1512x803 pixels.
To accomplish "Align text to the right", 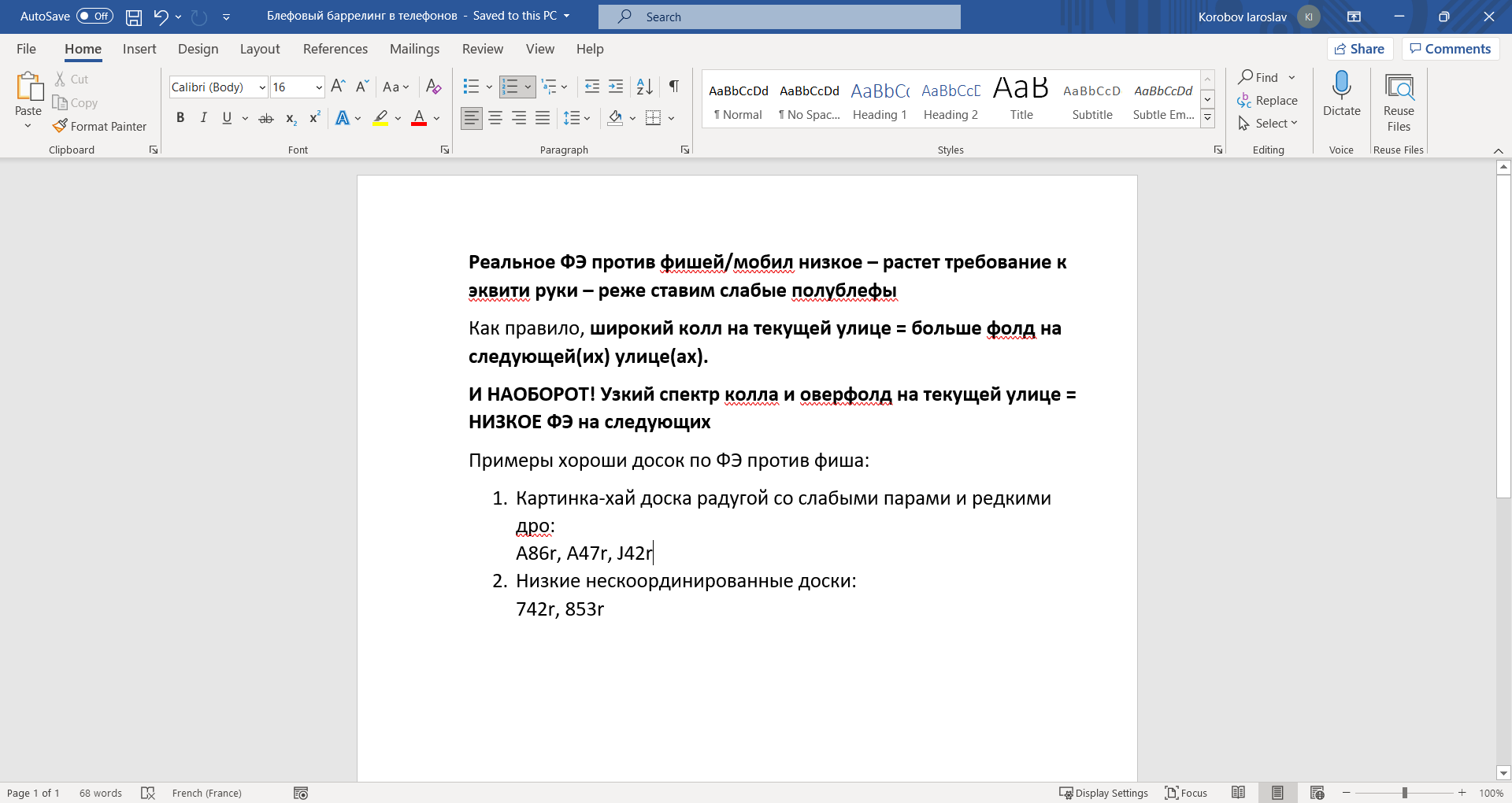I will pos(519,118).
